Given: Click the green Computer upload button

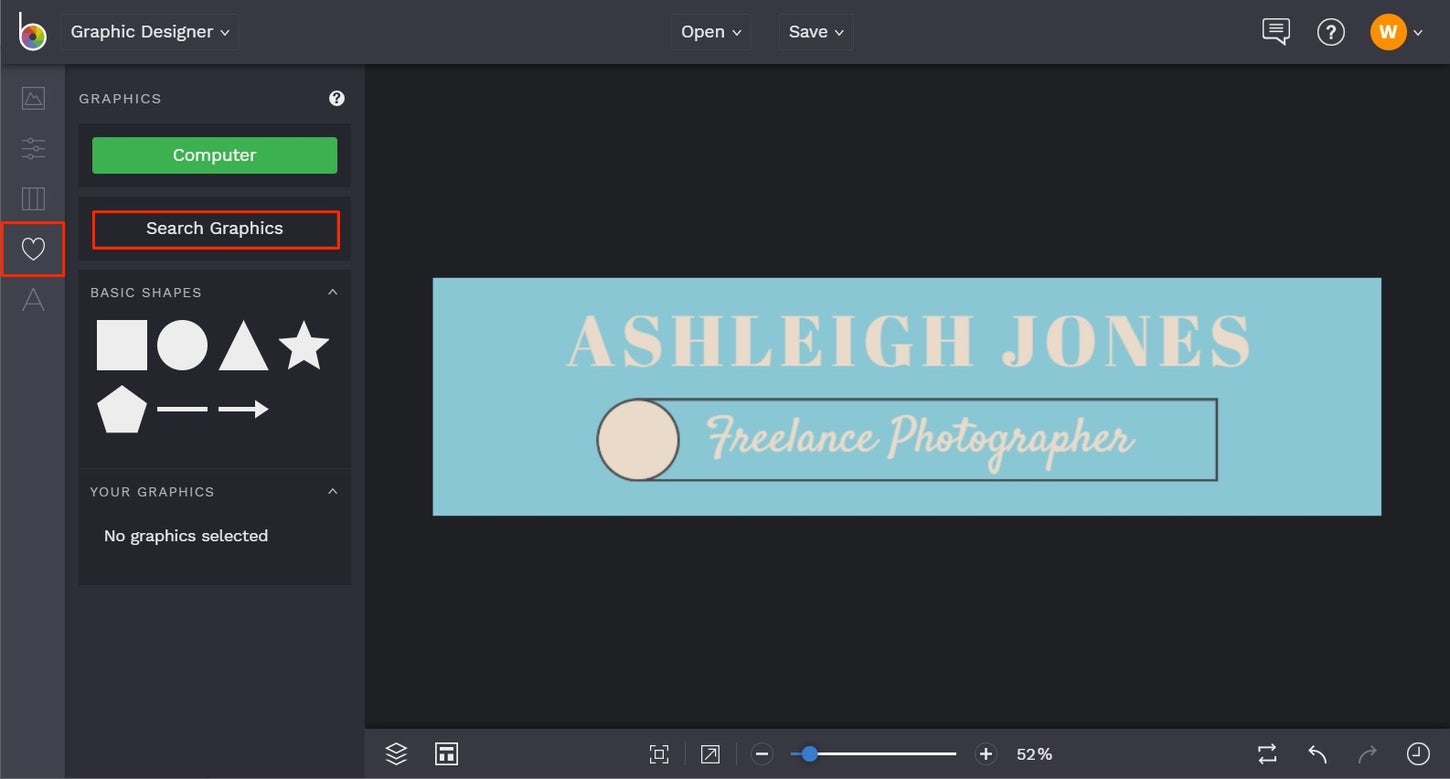Looking at the screenshot, I should tap(214, 155).
